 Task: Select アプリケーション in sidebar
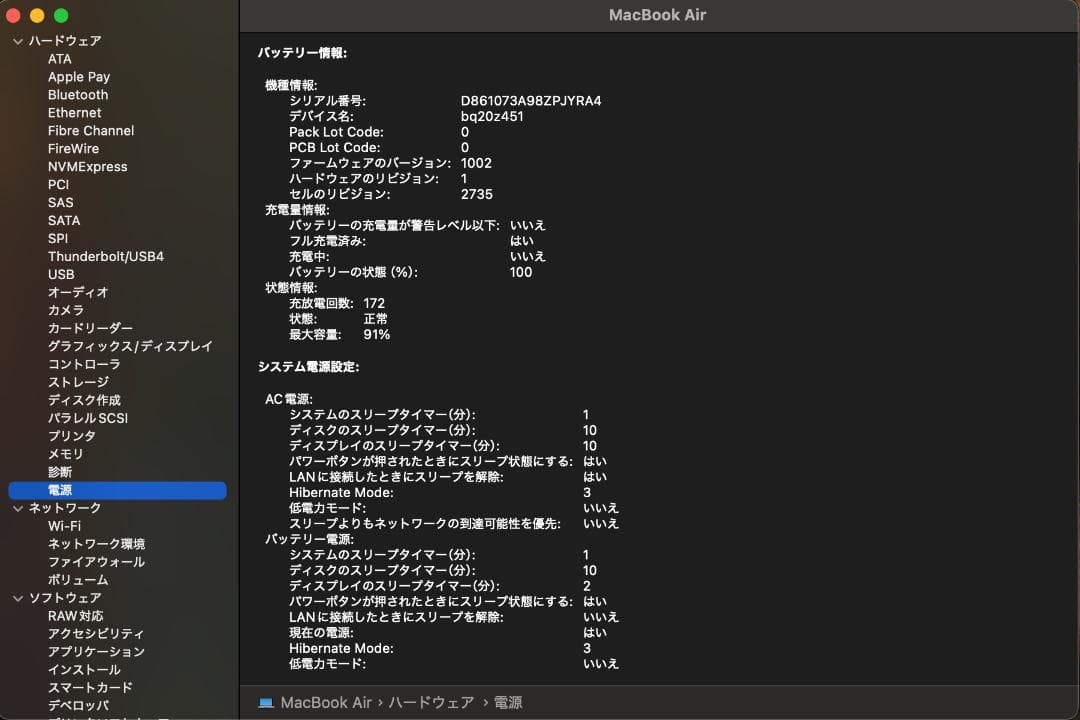[96, 652]
